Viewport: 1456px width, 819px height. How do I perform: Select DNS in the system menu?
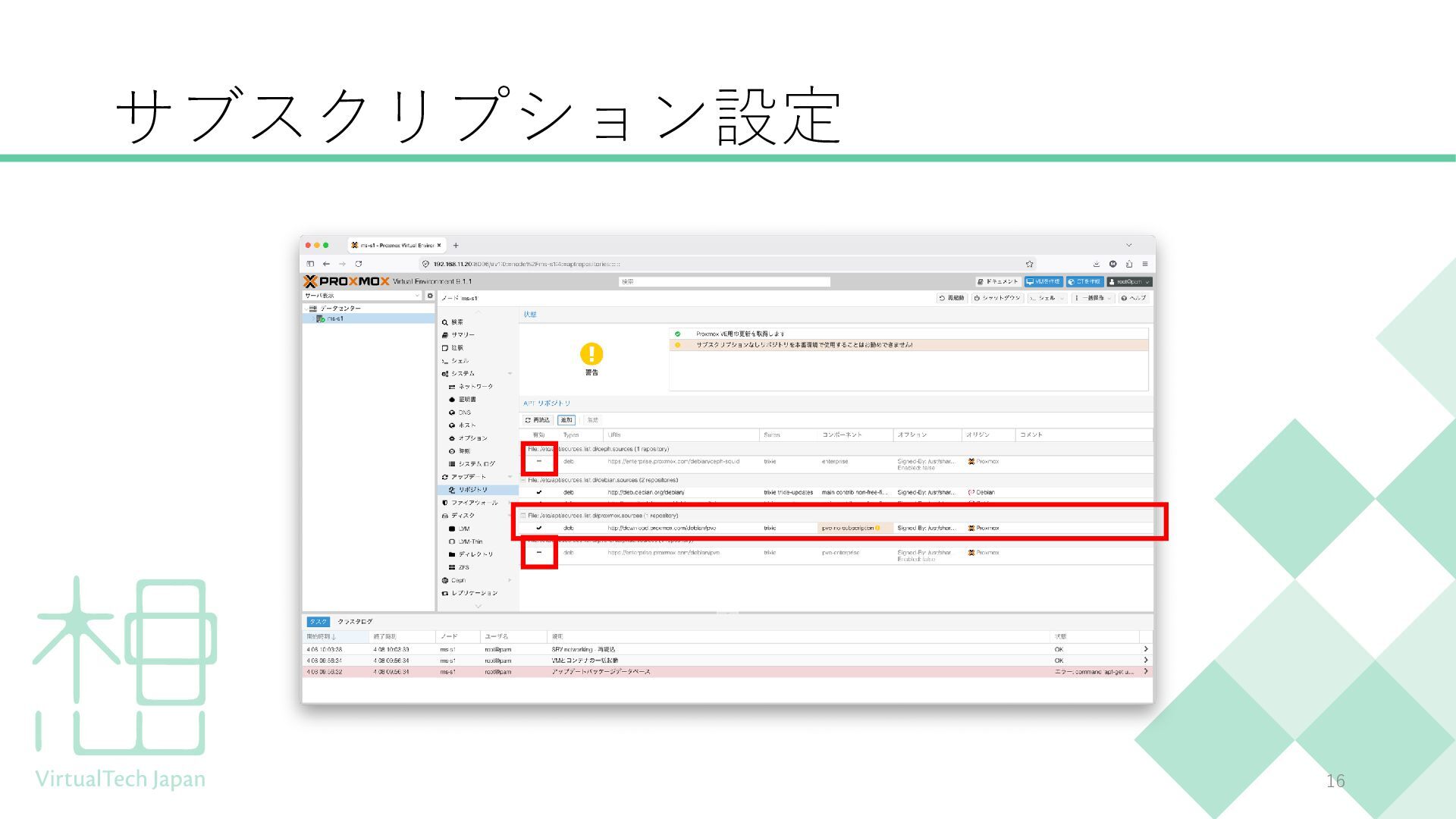[x=464, y=413]
